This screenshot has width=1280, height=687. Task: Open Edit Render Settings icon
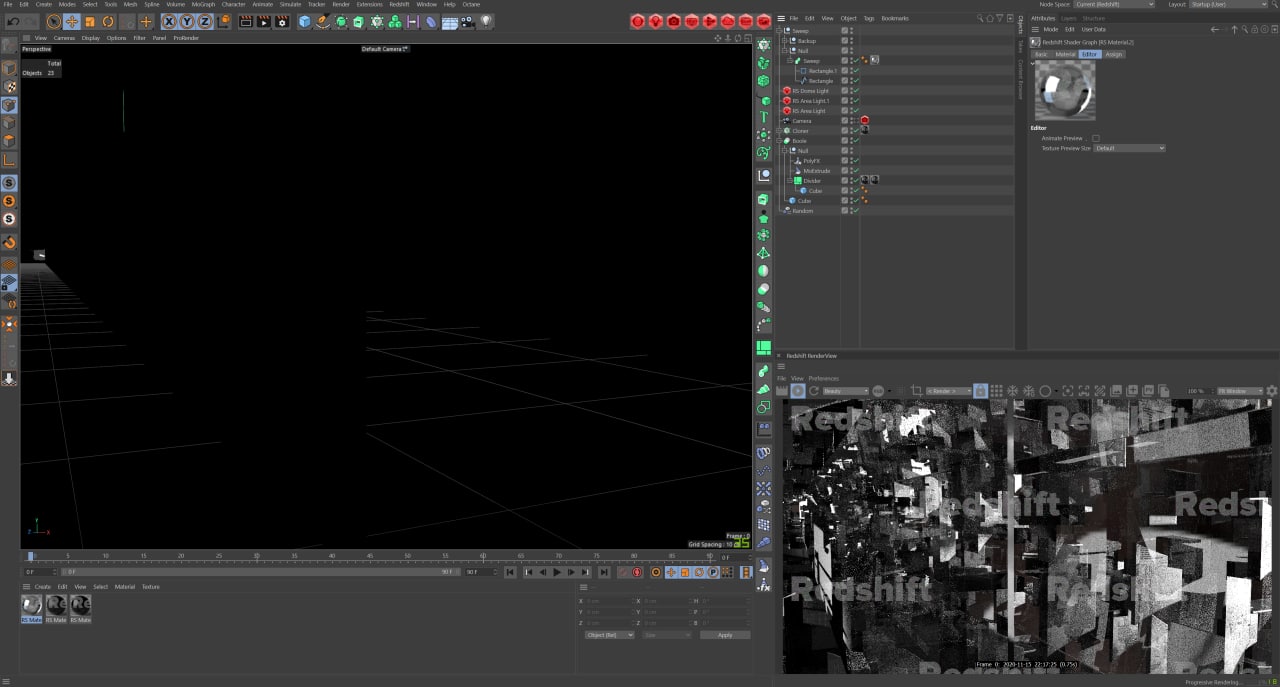[x=282, y=21]
